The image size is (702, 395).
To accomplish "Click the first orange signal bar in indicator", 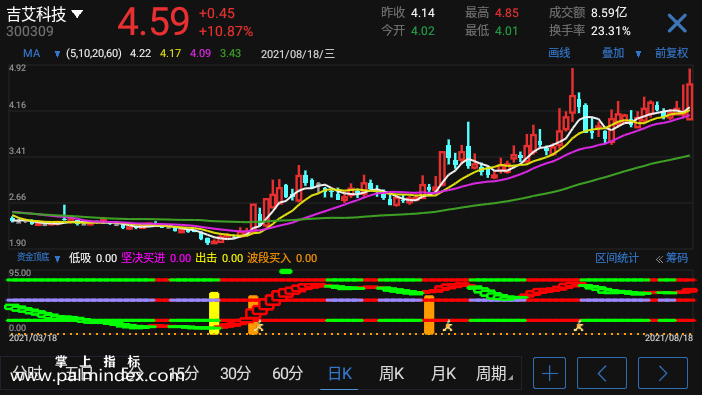I will [253, 314].
